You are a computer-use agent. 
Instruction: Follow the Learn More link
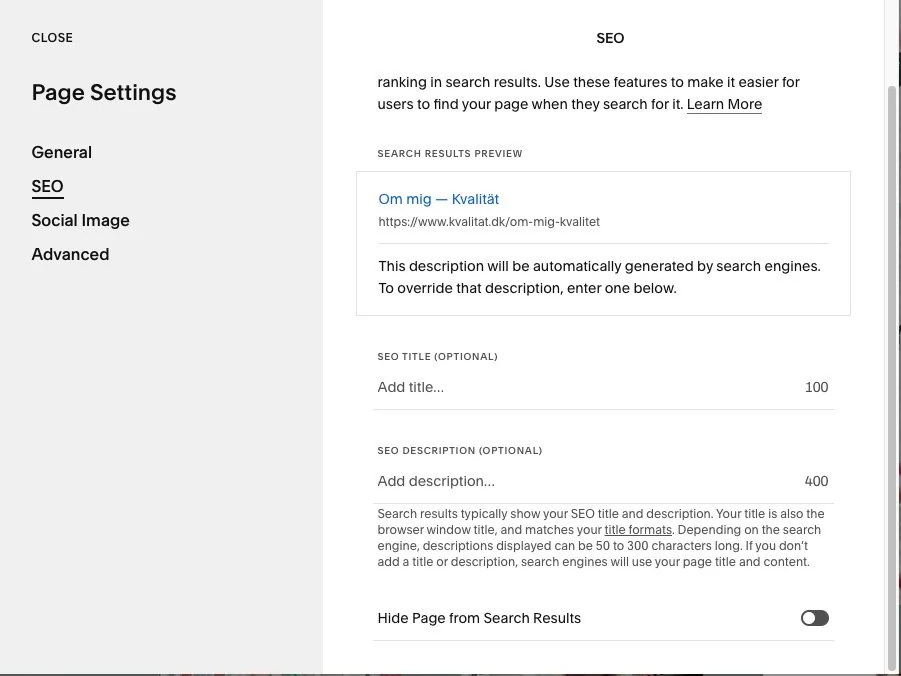(724, 104)
